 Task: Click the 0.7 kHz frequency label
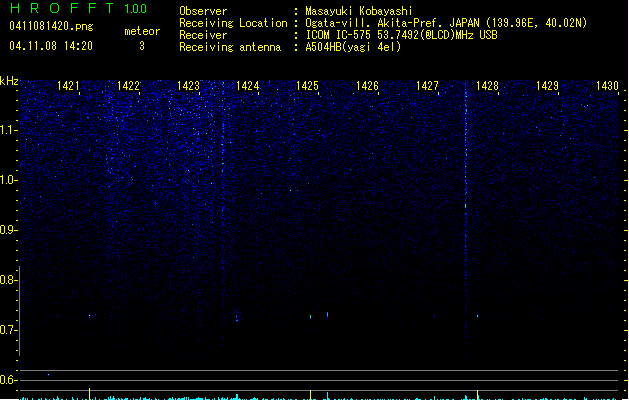tap(9, 330)
